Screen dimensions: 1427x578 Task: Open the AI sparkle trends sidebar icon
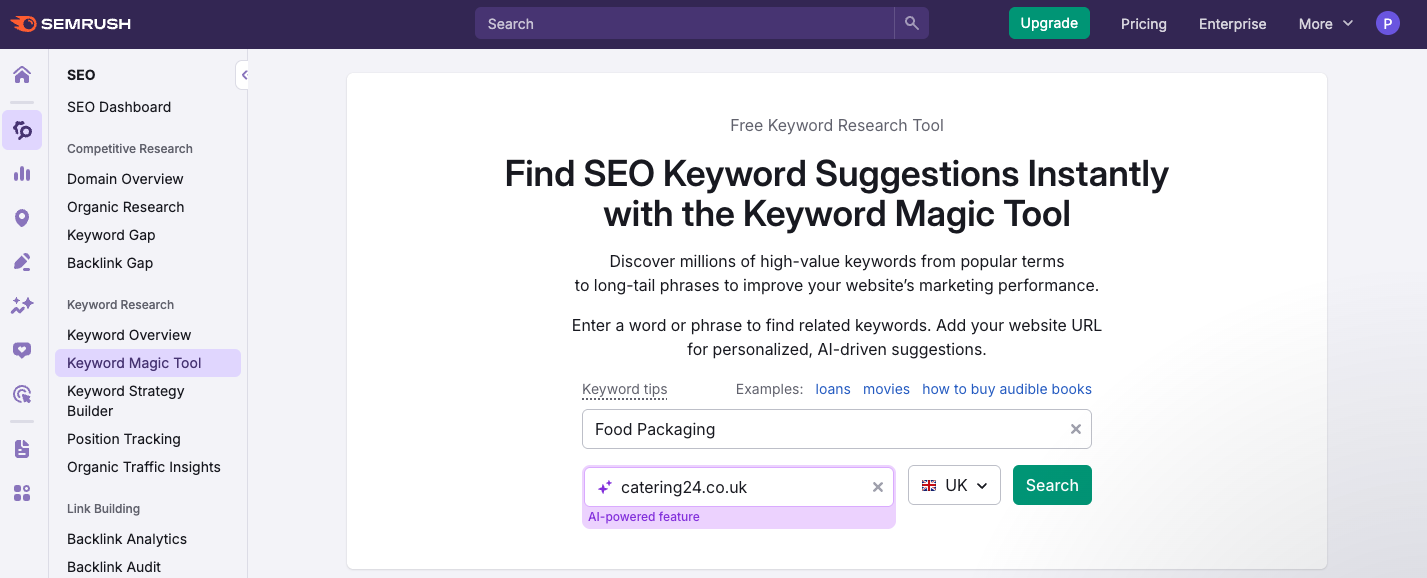22,306
